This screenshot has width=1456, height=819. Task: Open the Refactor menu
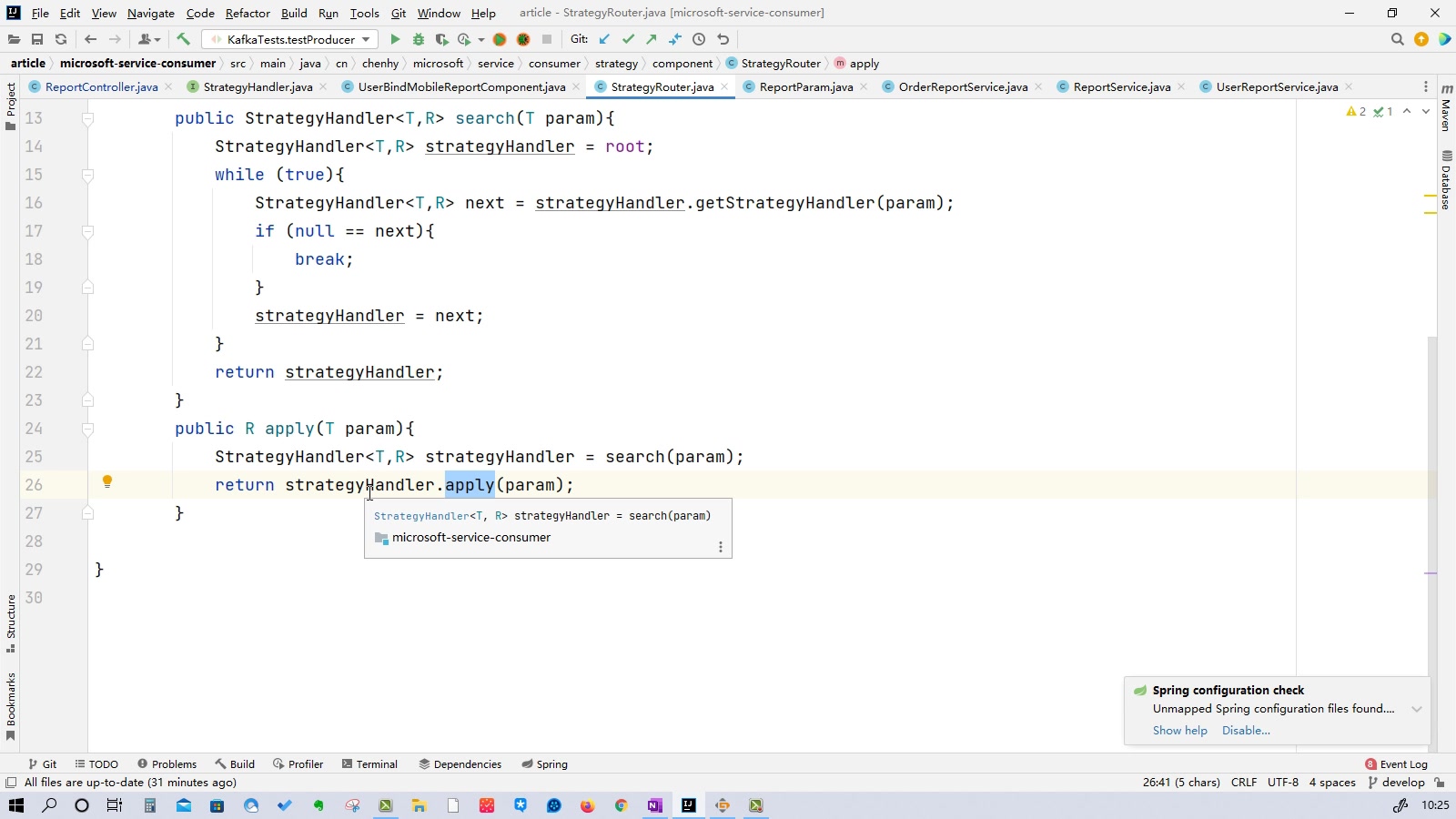pos(248,13)
